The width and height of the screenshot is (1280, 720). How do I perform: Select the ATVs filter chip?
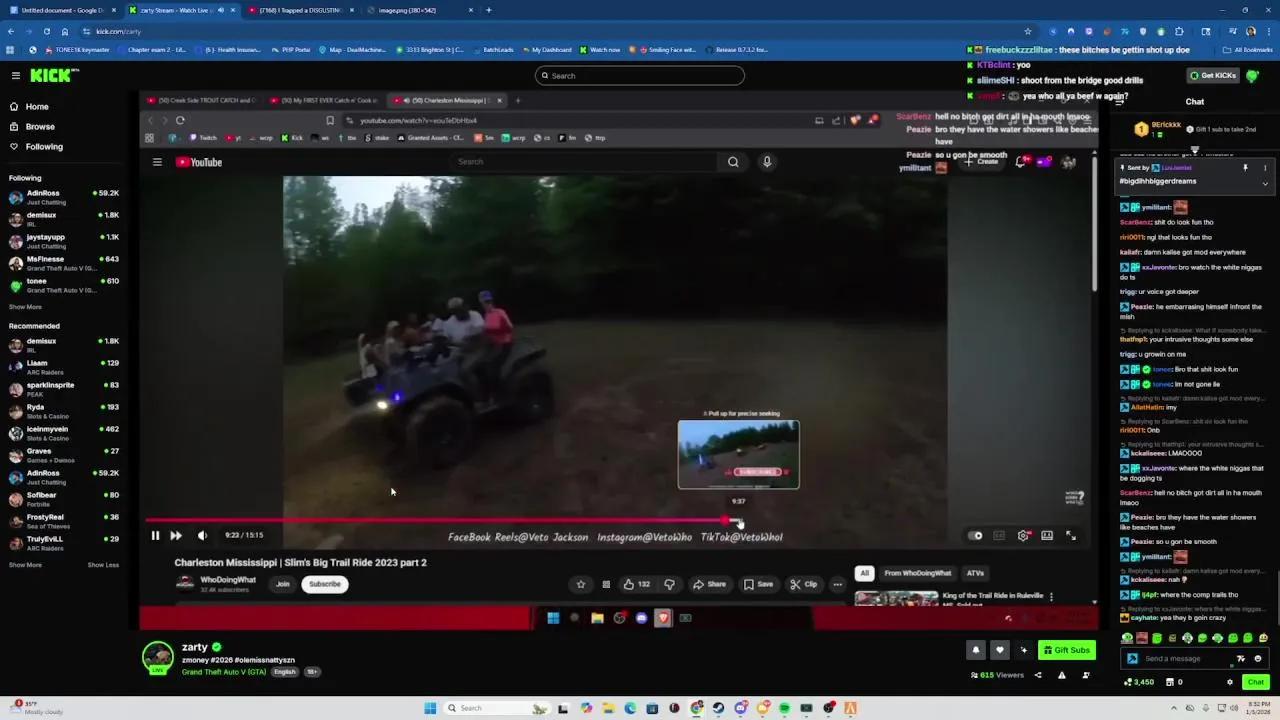pos(975,572)
